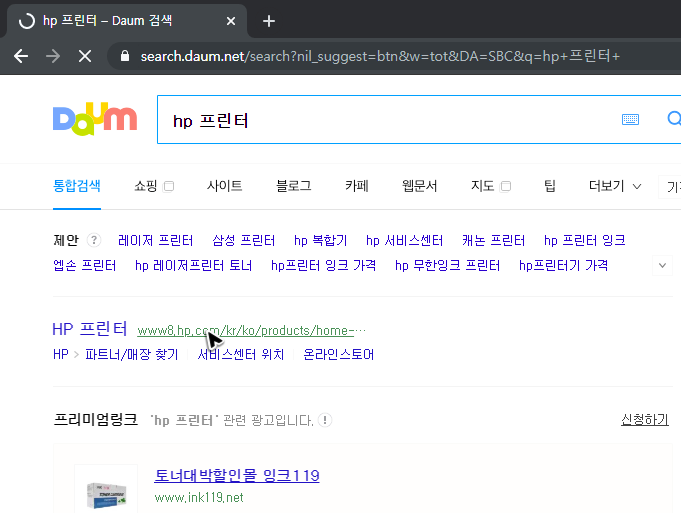Click the hp 무한잉크 프린터 suggestion
Viewport: 681px width, 513px height.
coord(447,265)
